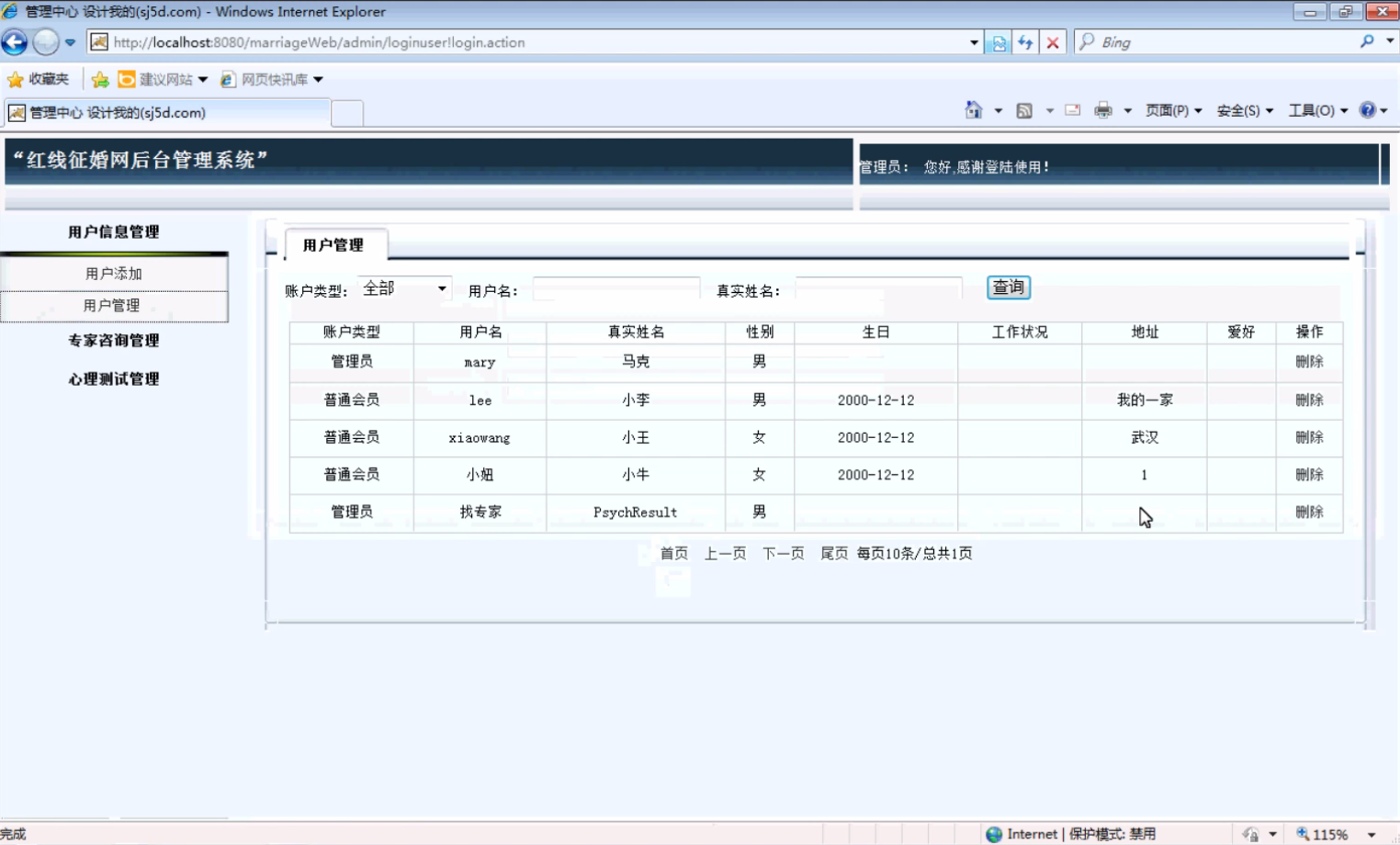This screenshot has height=845, width=1400.
Task: Click the compatibility view icon
Action: pos(999,42)
